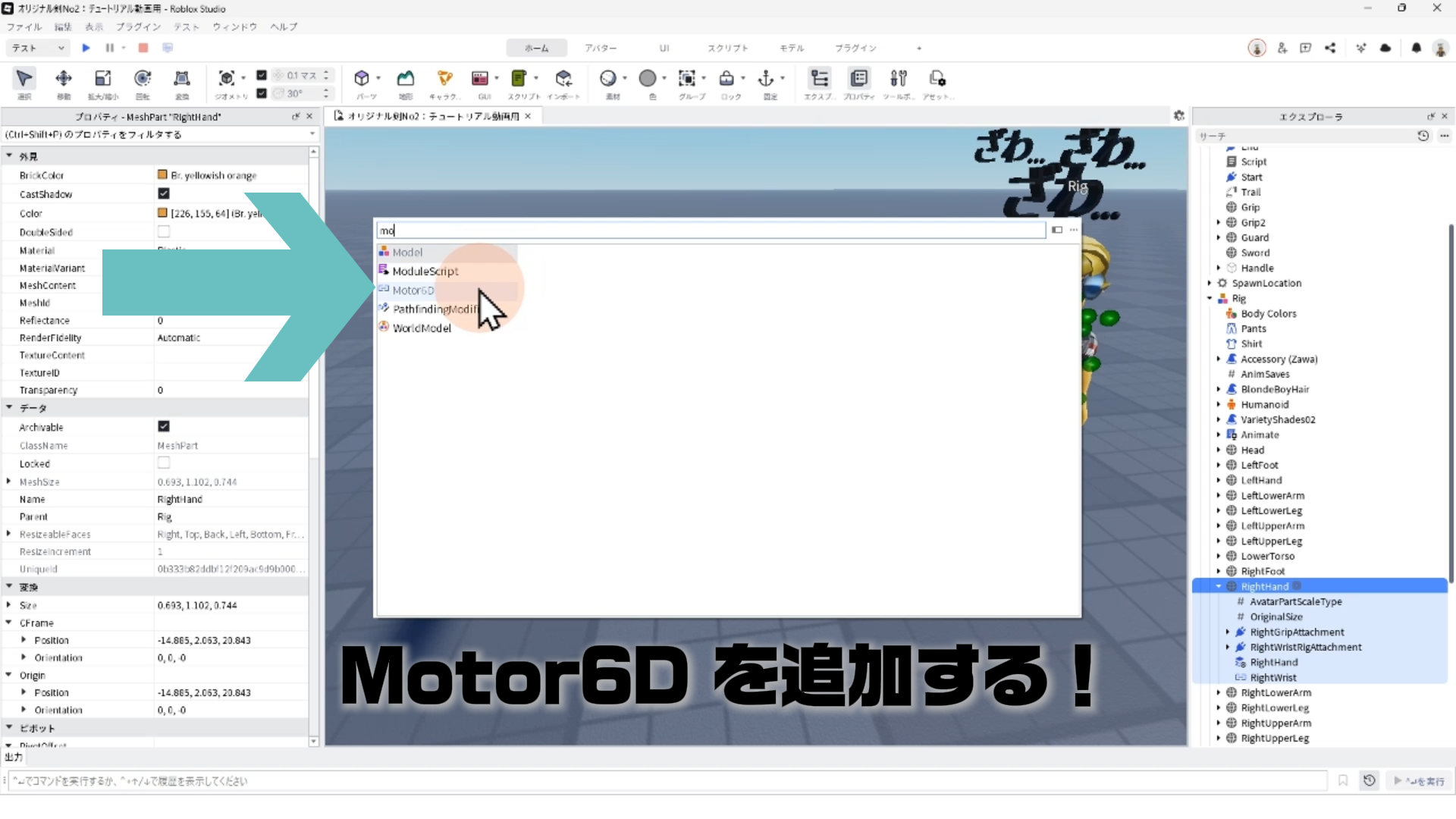Expand the Size property row

pos(9,605)
